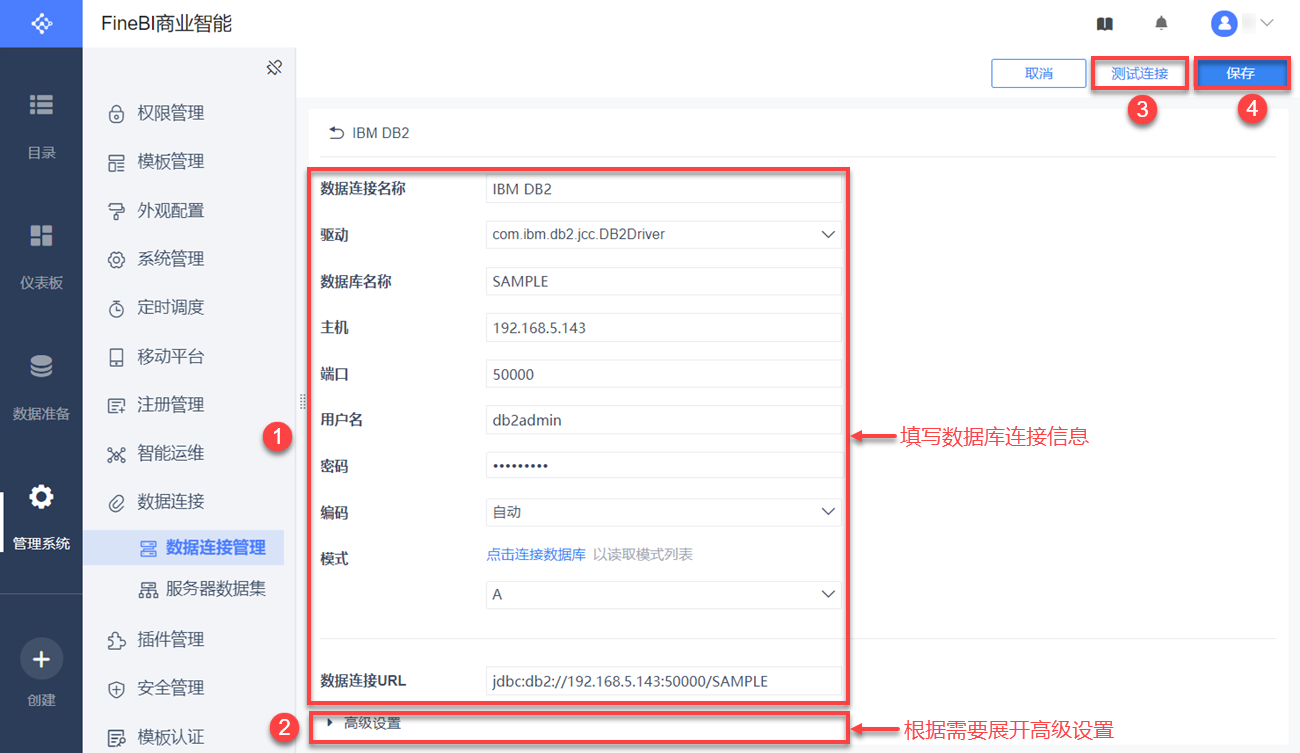Click 点击连接数据库 link
Viewport: 1300px width, 753px height.
click(536, 554)
